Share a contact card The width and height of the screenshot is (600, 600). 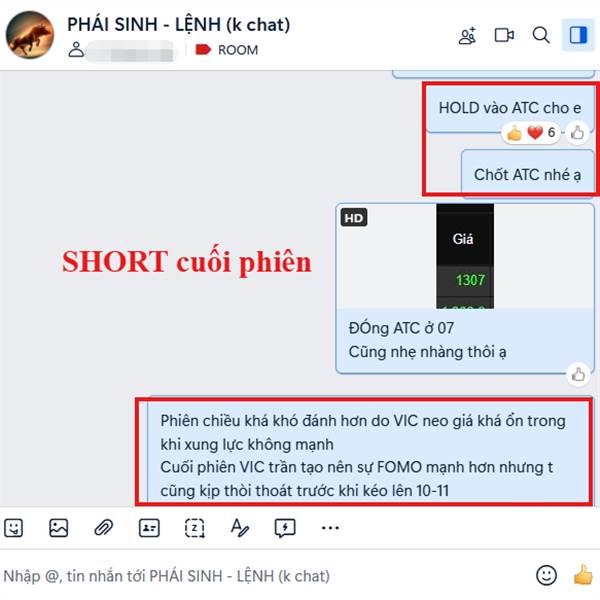tap(149, 528)
